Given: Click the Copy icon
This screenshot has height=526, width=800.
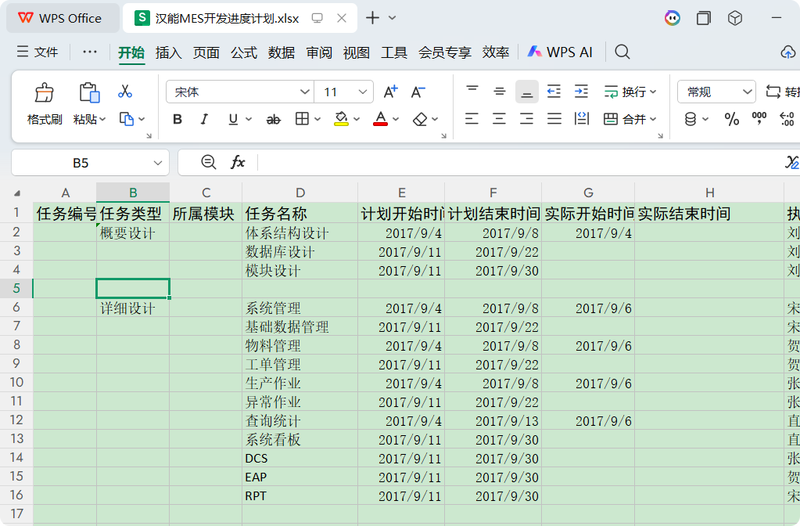Looking at the screenshot, I should [x=126, y=119].
